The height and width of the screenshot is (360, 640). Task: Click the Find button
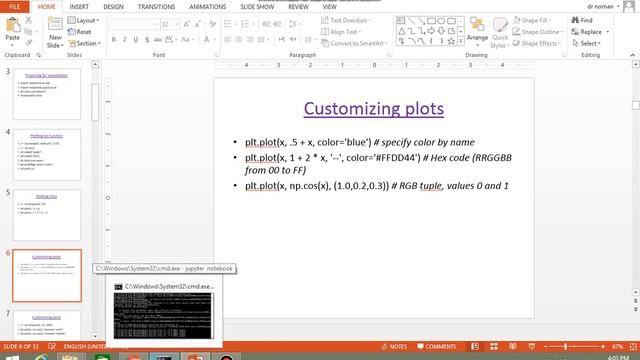coord(582,20)
